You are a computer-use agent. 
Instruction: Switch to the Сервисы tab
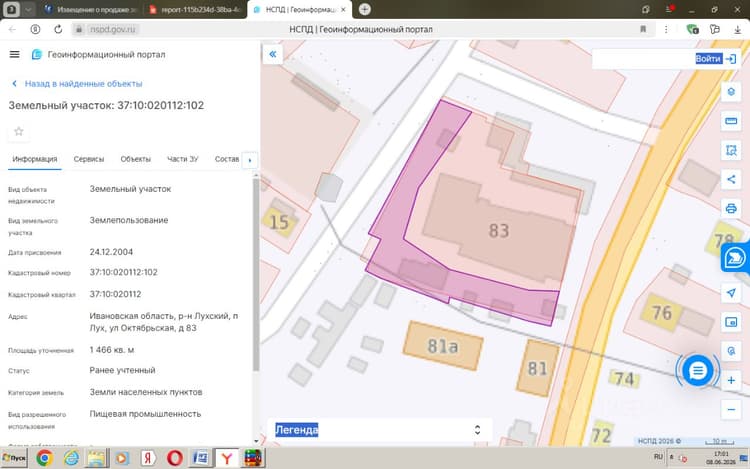tap(88, 159)
